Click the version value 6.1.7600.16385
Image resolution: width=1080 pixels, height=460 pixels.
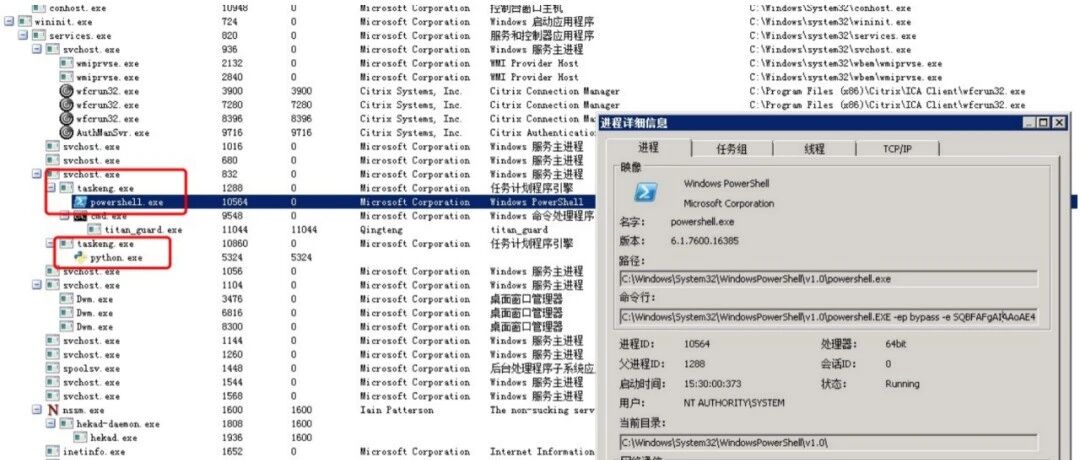[705, 241]
